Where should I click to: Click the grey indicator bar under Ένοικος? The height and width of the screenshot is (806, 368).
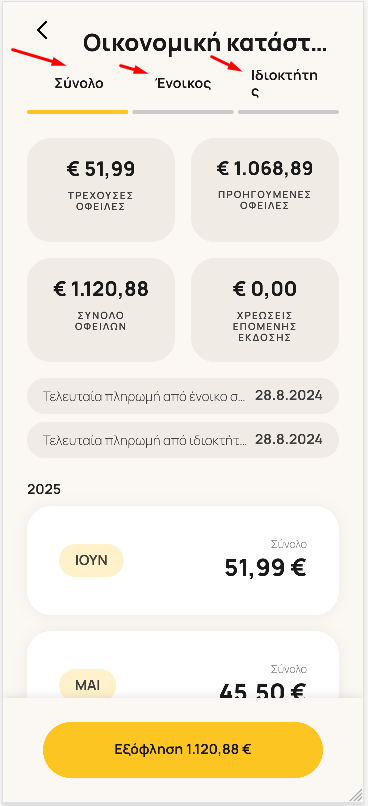click(183, 112)
